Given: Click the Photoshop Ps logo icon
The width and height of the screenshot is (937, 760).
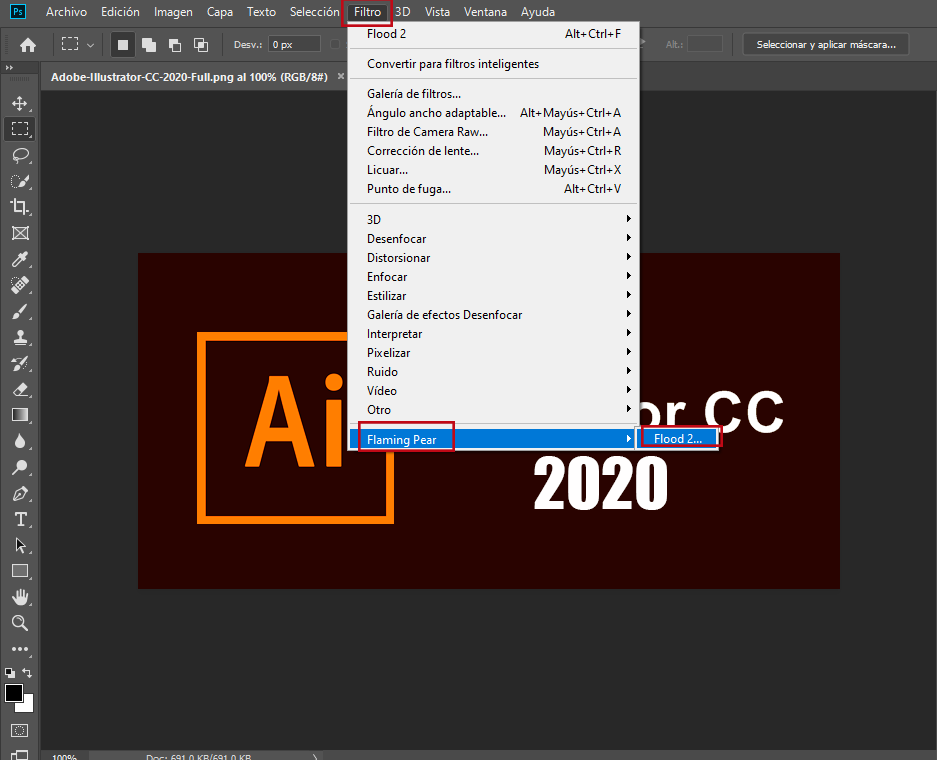Looking at the screenshot, I should [x=18, y=11].
